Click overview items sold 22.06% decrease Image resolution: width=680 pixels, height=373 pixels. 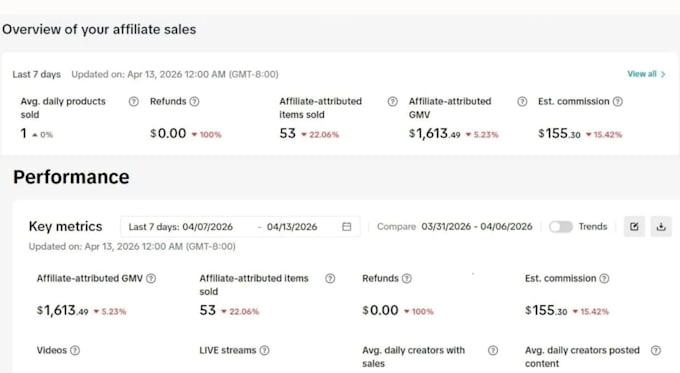[x=320, y=135]
